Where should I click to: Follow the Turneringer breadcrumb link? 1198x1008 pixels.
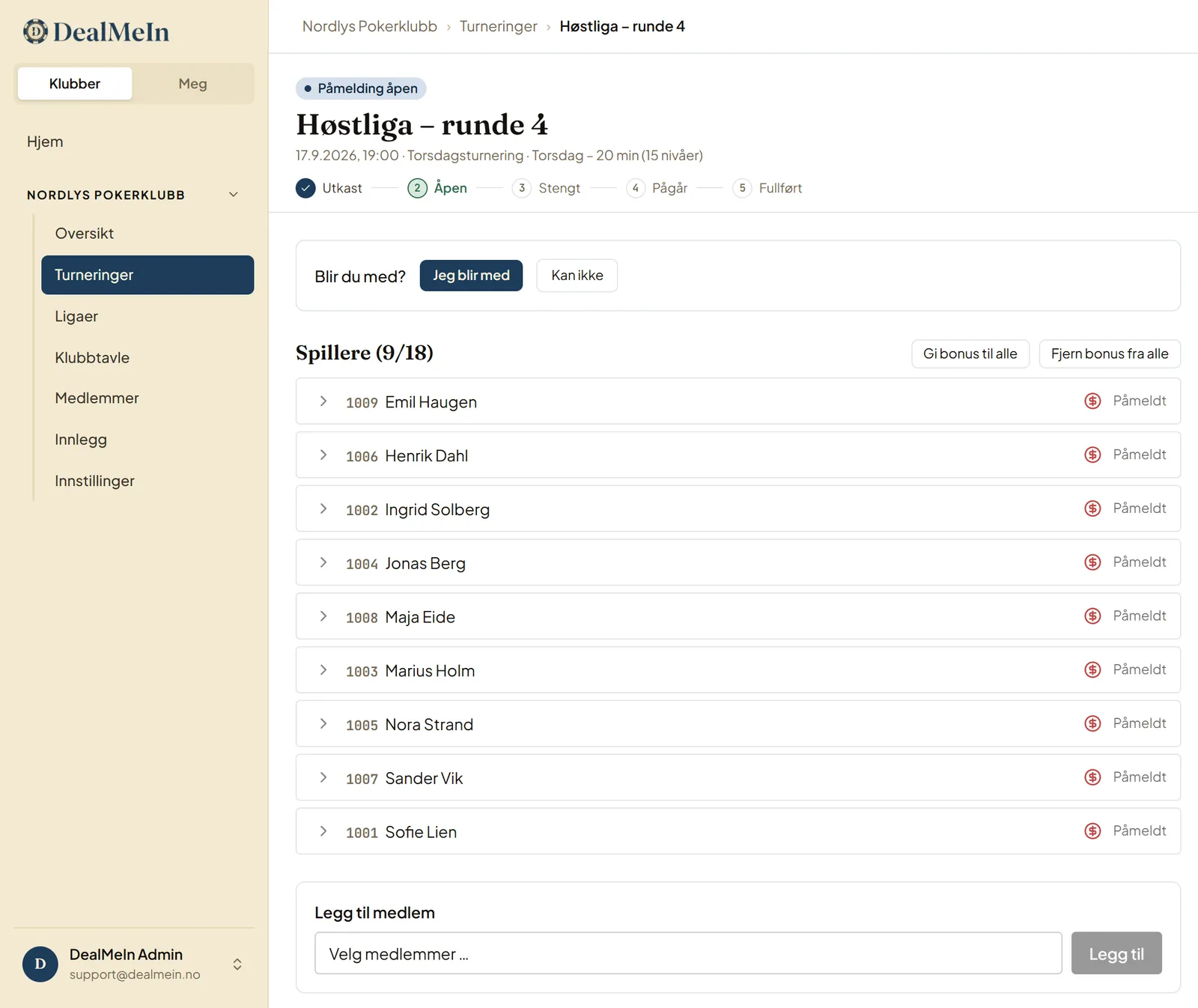tap(499, 26)
